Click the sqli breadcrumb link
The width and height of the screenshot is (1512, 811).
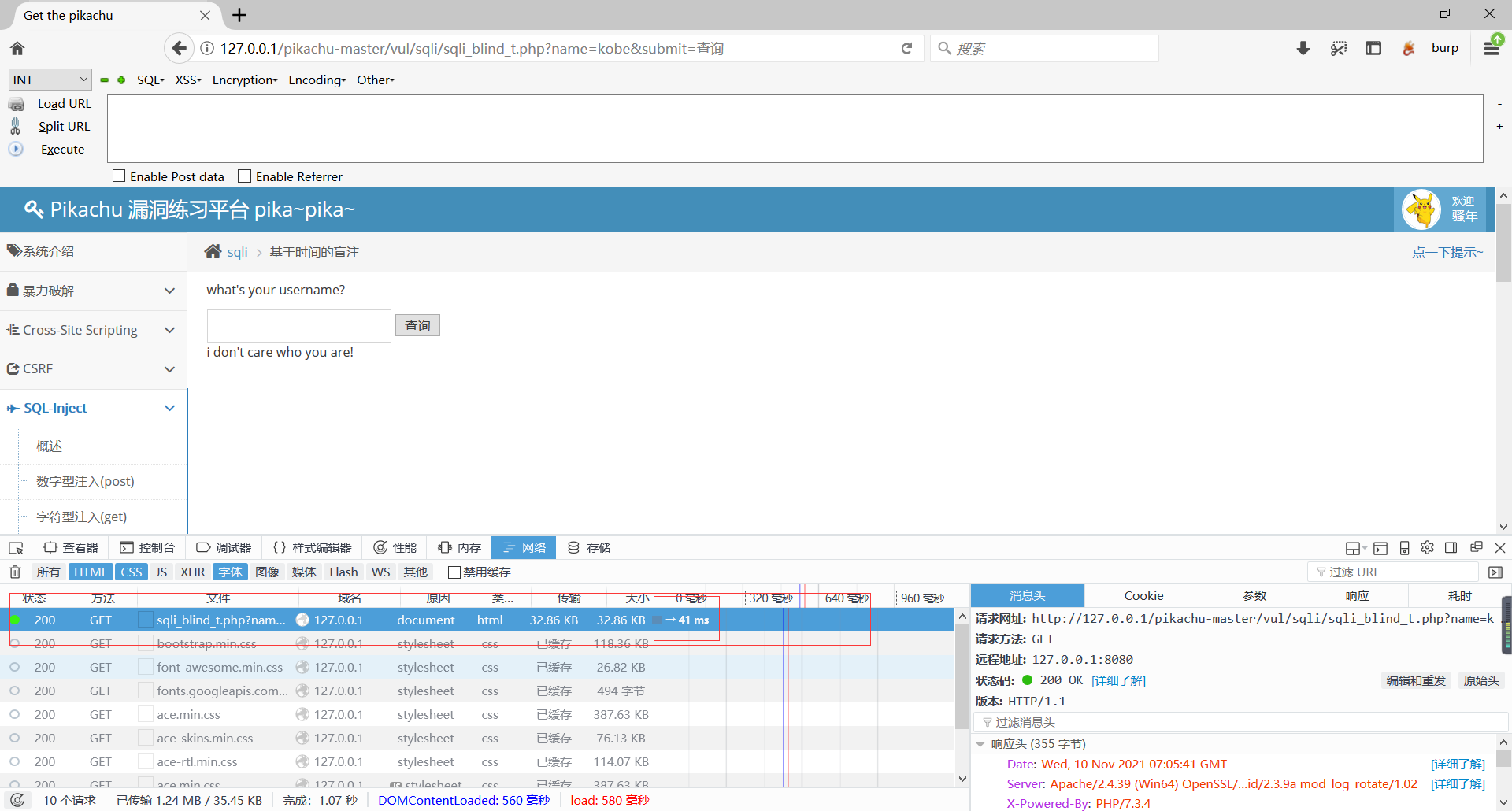tap(237, 252)
